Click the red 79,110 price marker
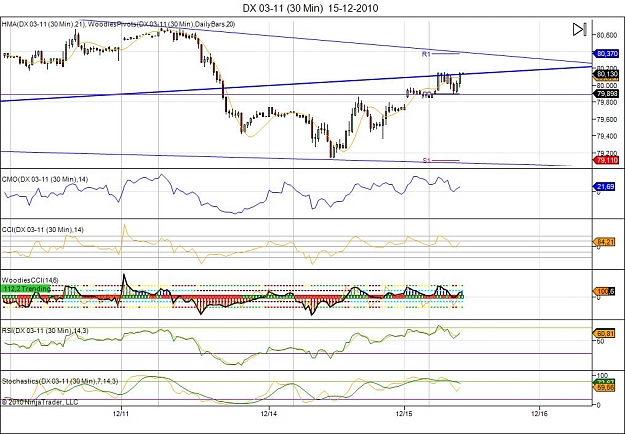 tap(605, 160)
